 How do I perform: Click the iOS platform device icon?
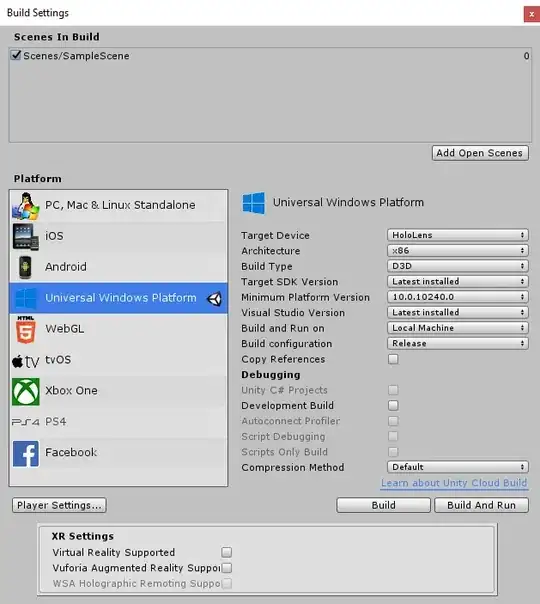tap(25, 237)
